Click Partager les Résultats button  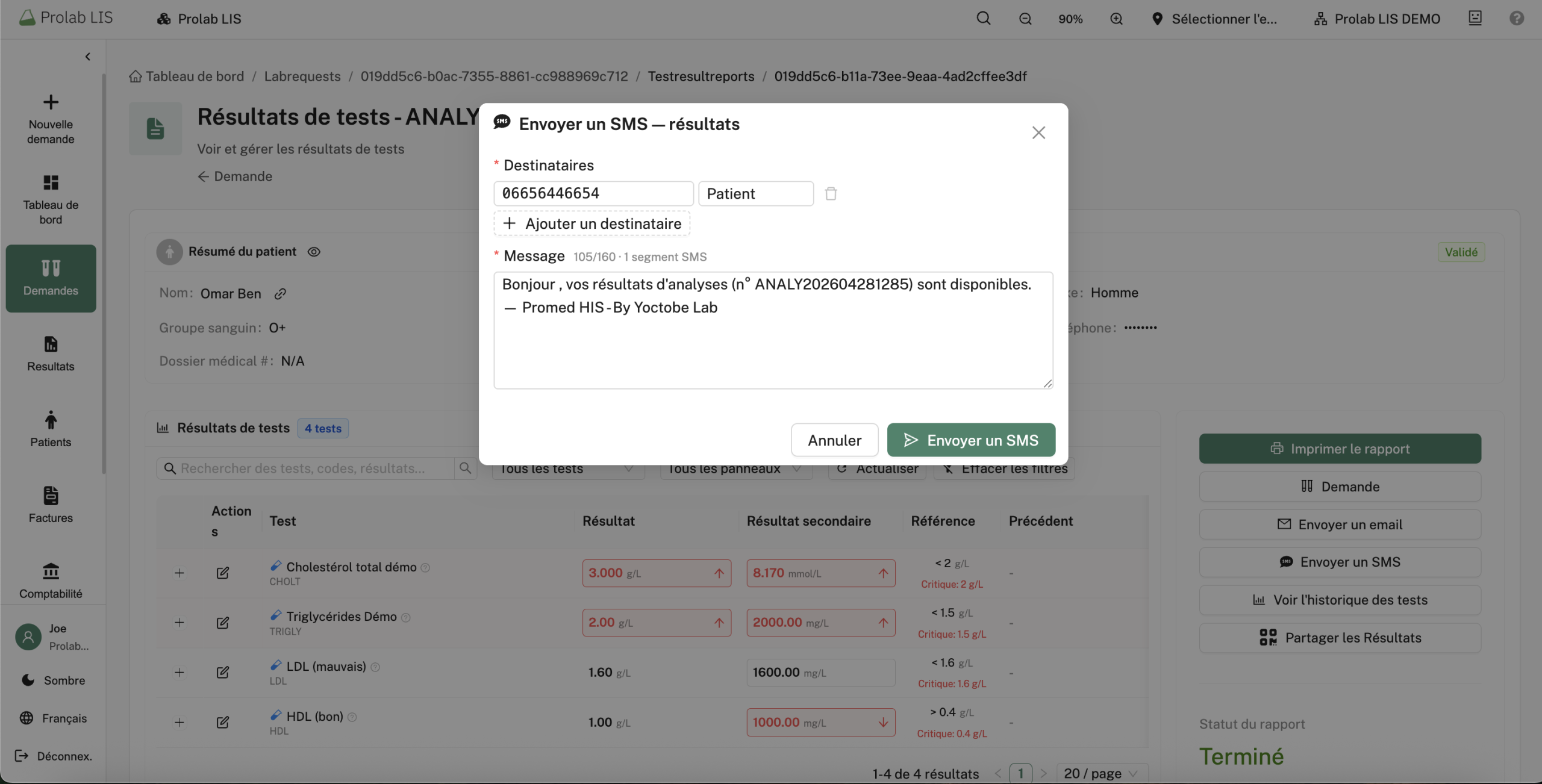[1340, 638]
